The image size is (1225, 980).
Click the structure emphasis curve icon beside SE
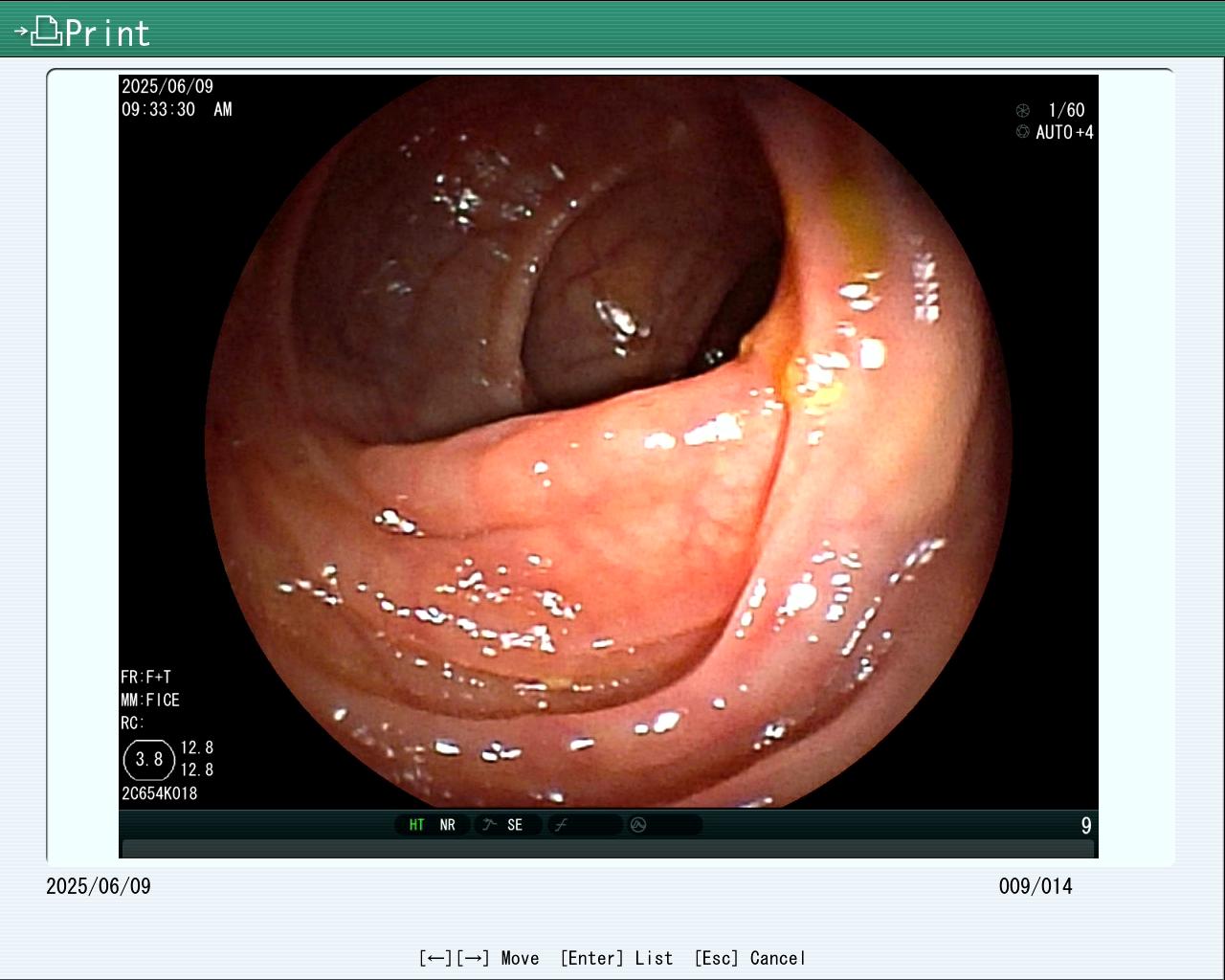coord(489,825)
